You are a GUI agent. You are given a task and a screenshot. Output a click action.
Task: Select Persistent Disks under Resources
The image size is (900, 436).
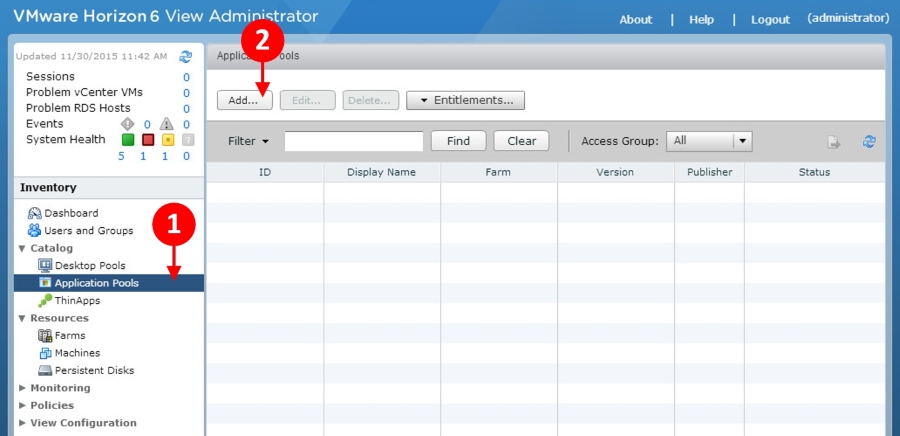[95, 371]
